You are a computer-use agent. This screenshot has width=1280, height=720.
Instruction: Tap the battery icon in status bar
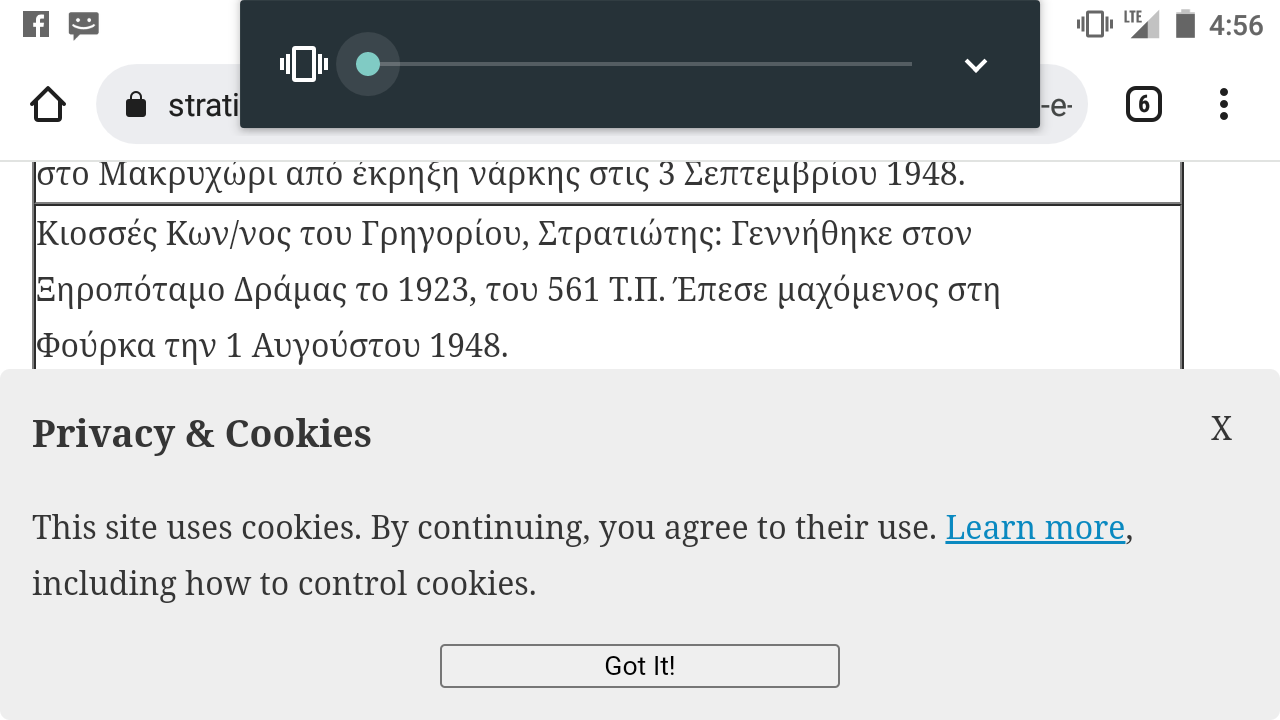1185,24
